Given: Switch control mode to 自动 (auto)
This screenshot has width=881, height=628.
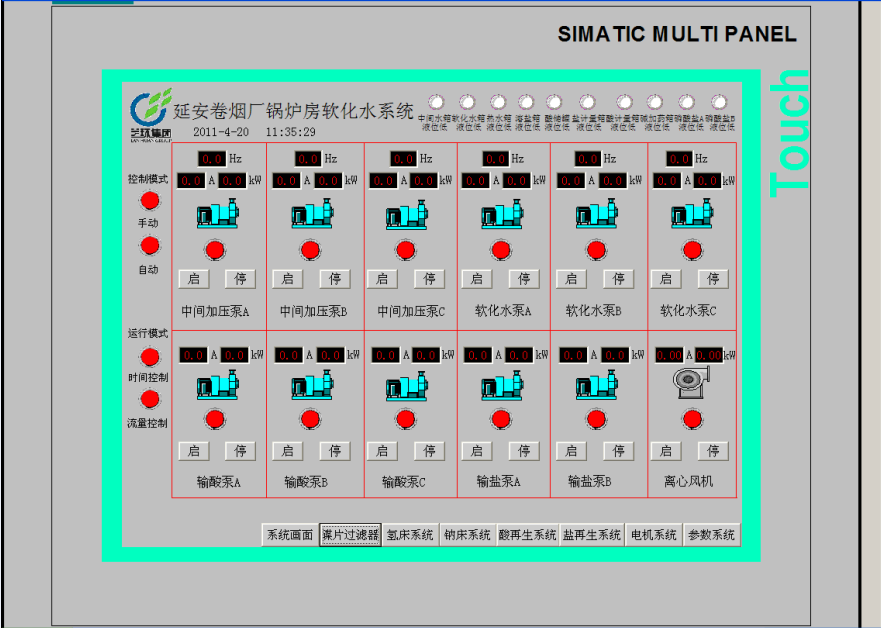Looking at the screenshot, I should 150,246.
